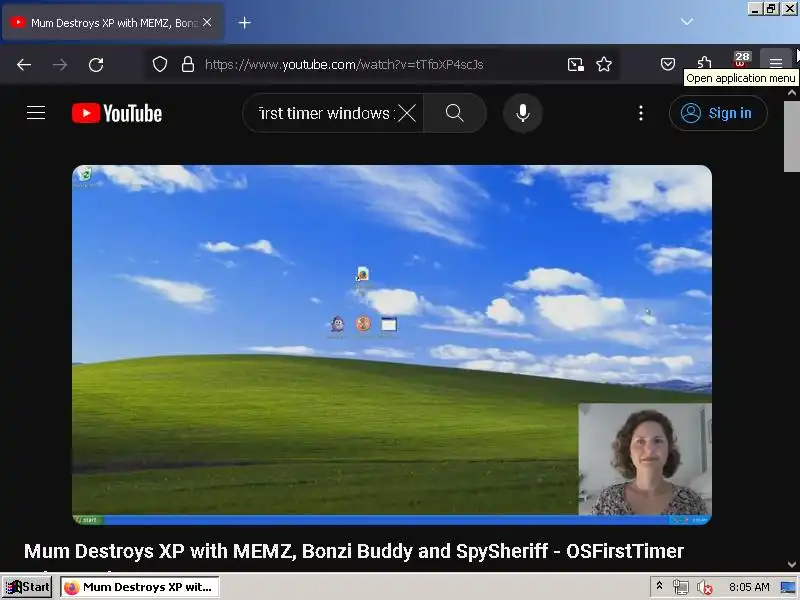Click the muted volume tray icon
The width and height of the screenshot is (800, 600).
(705, 587)
